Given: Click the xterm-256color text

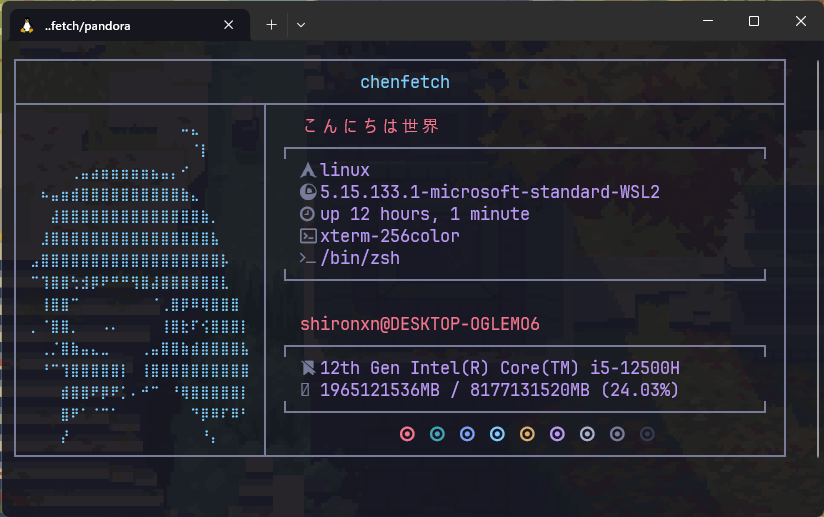Looking at the screenshot, I should [x=390, y=236].
